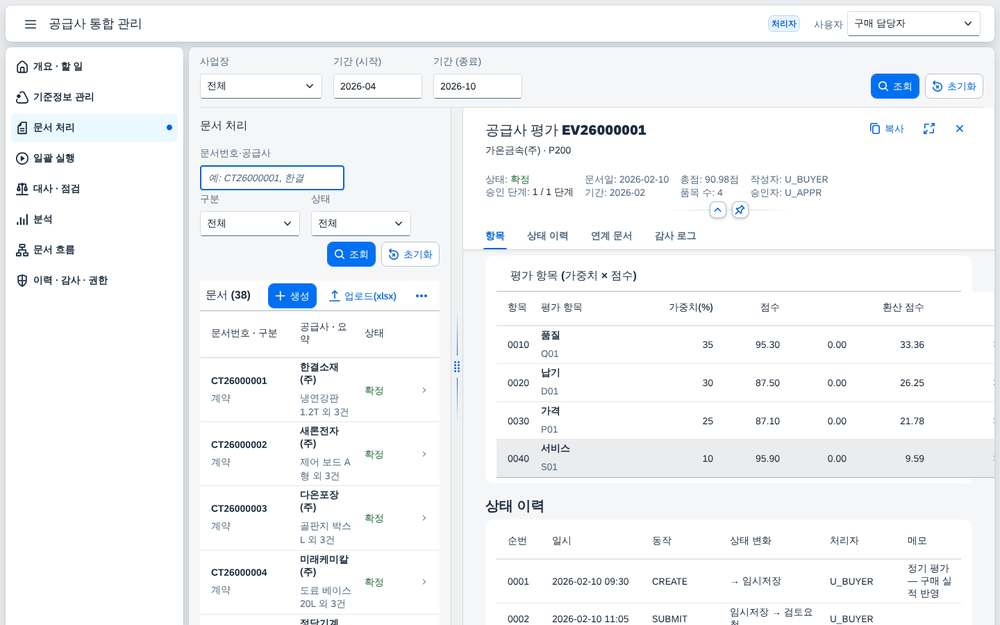
Task: Pin the detail header
Action: (740, 210)
